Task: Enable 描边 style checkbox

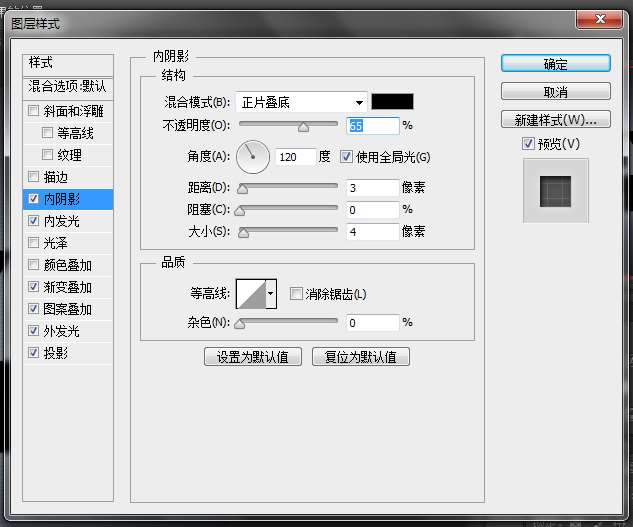Action: 34,176
